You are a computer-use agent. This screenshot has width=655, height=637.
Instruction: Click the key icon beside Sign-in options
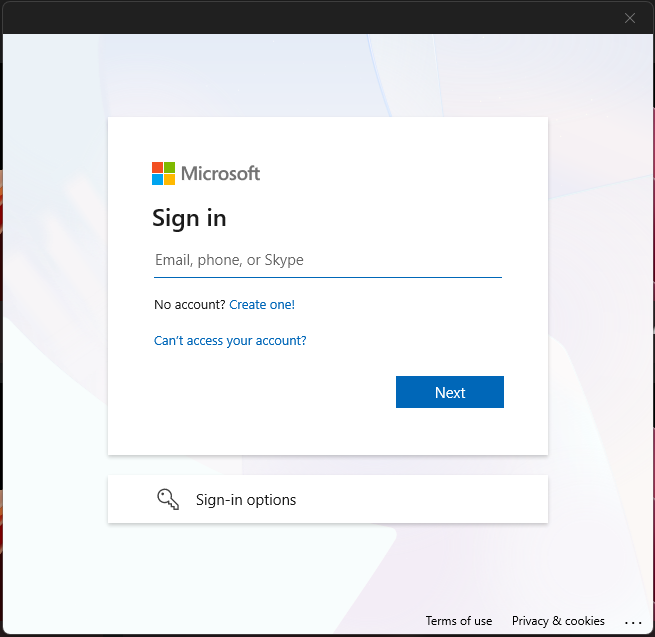(168, 499)
